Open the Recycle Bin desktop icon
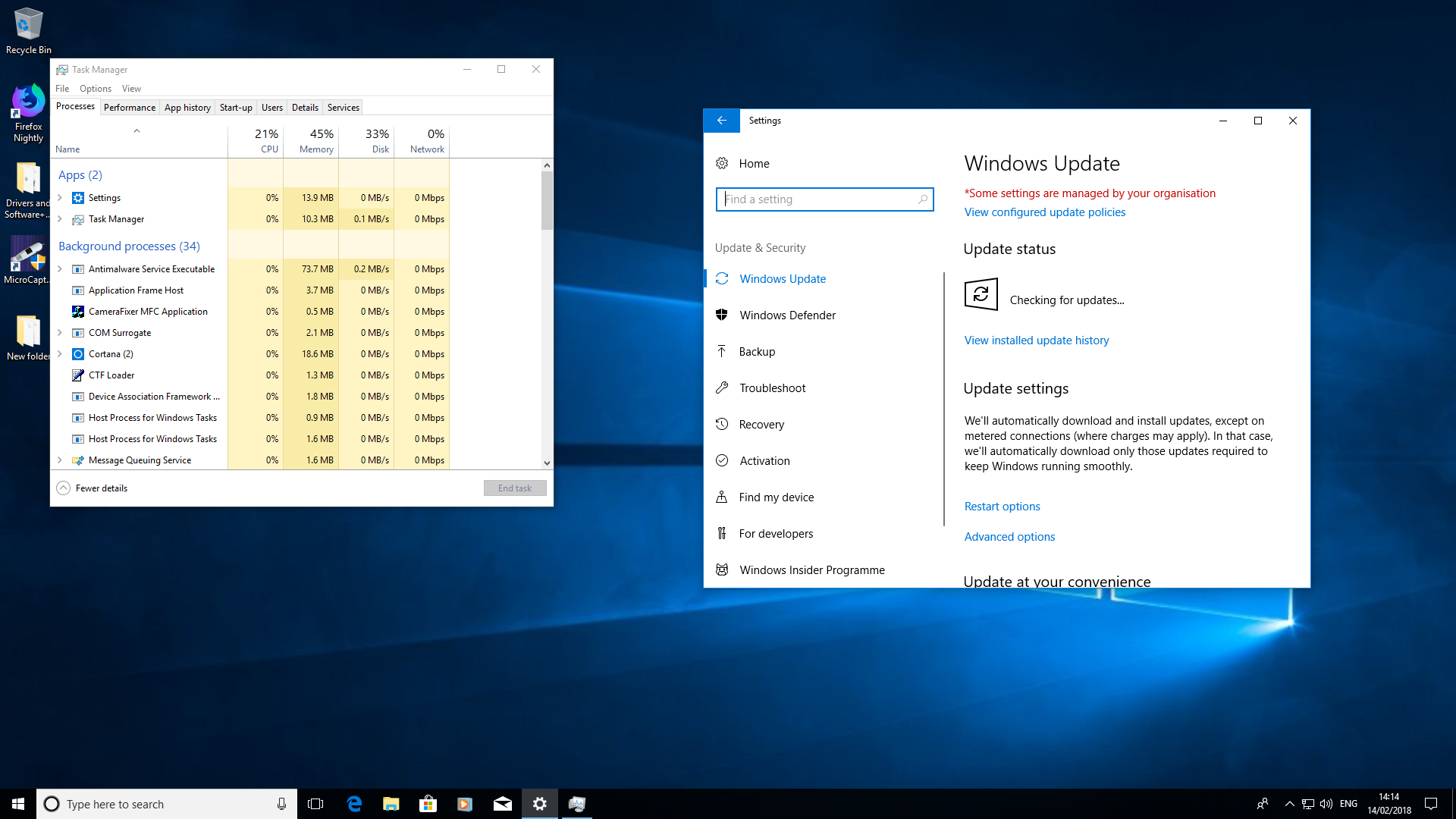1456x819 pixels. [x=28, y=30]
